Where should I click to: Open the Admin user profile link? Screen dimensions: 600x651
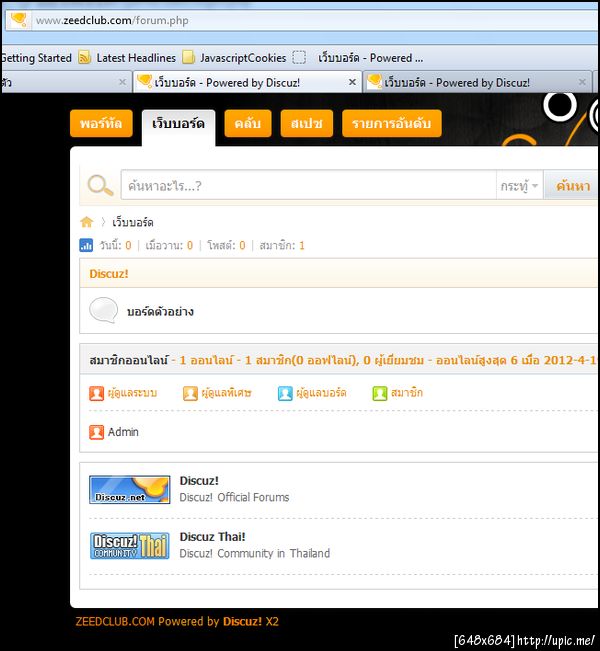(x=123, y=432)
